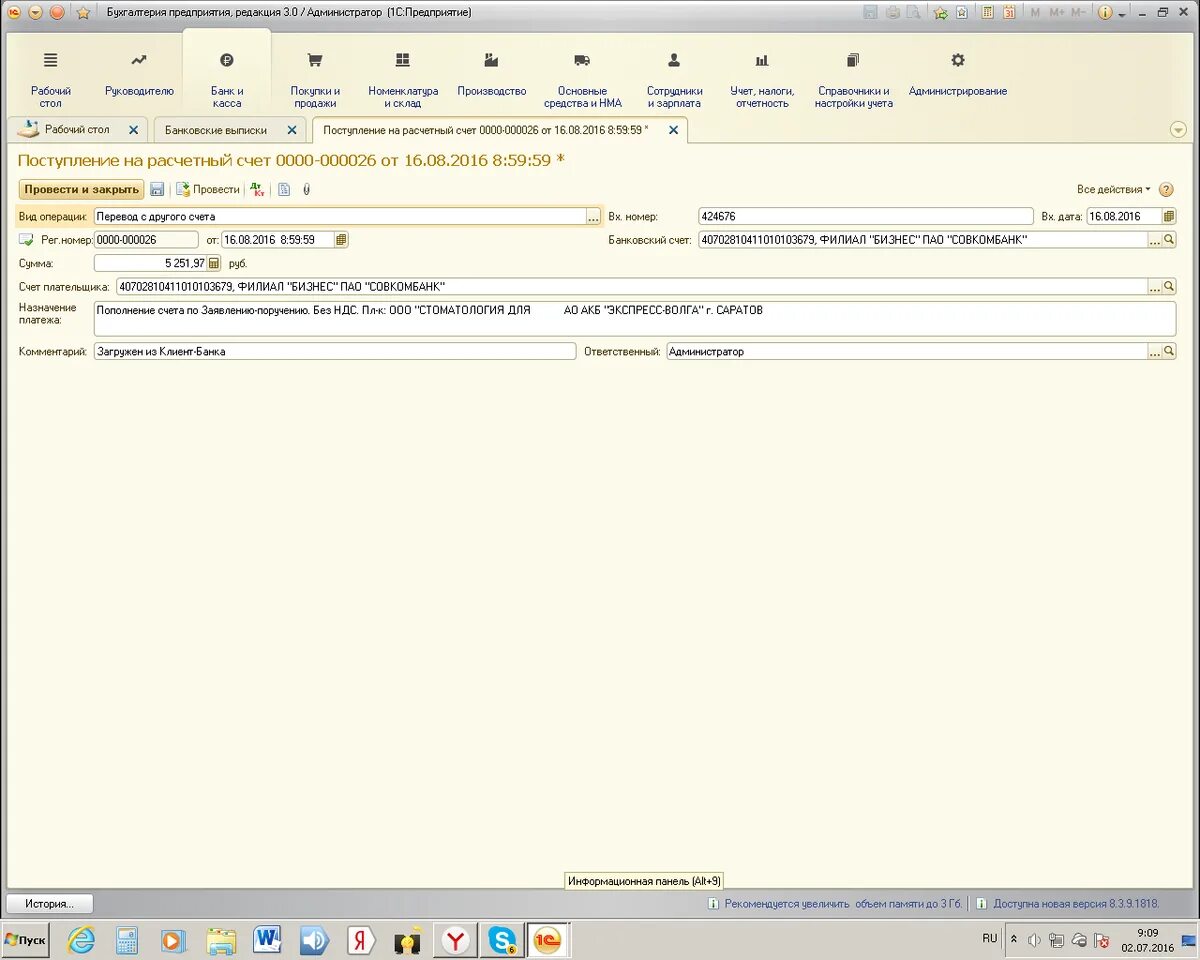1200x960 pixels.
Task: Expand the Все действия menu
Action: coord(1113,189)
